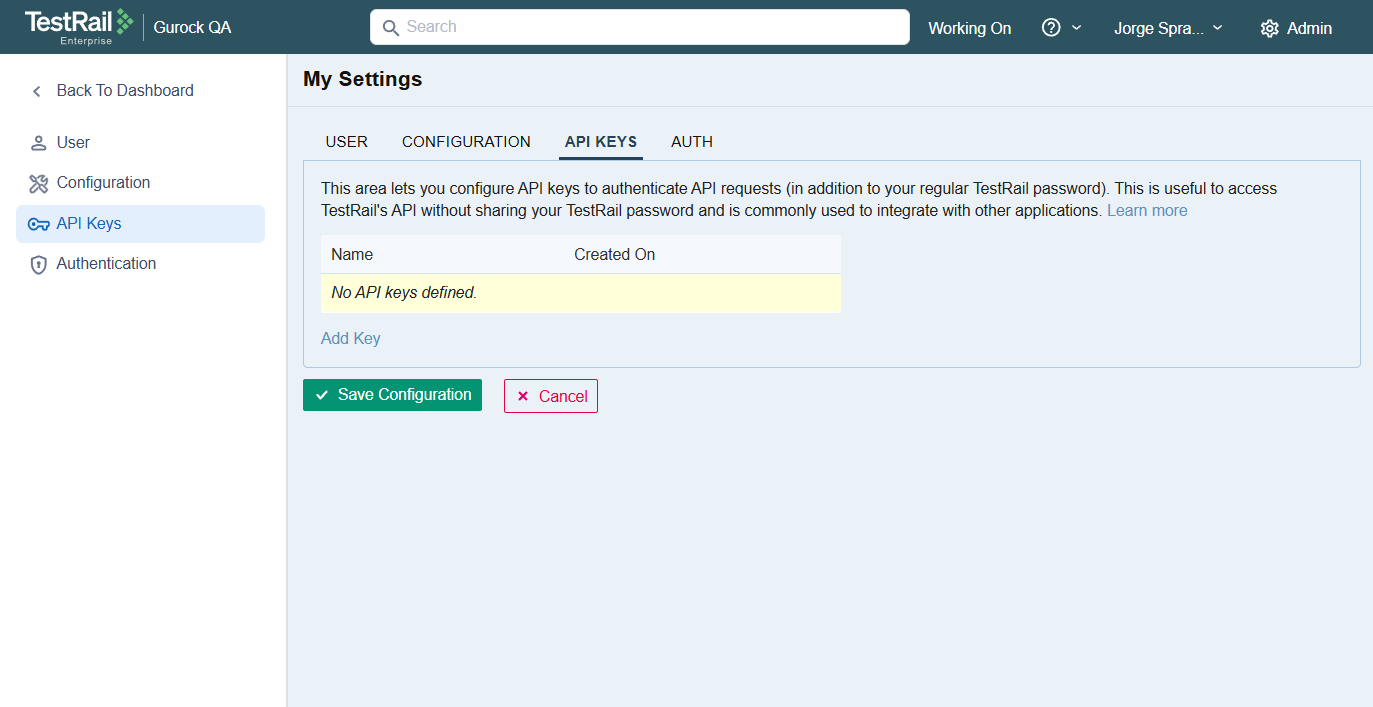Click the TestRail Enterprise logo
The width and height of the screenshot is (1373, 707).
(79, 27)
